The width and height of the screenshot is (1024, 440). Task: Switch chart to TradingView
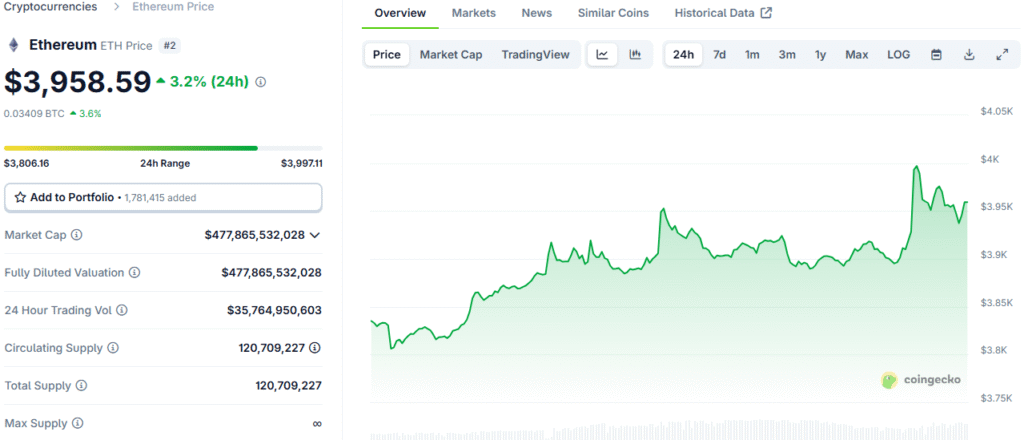[x=536, y=55]
